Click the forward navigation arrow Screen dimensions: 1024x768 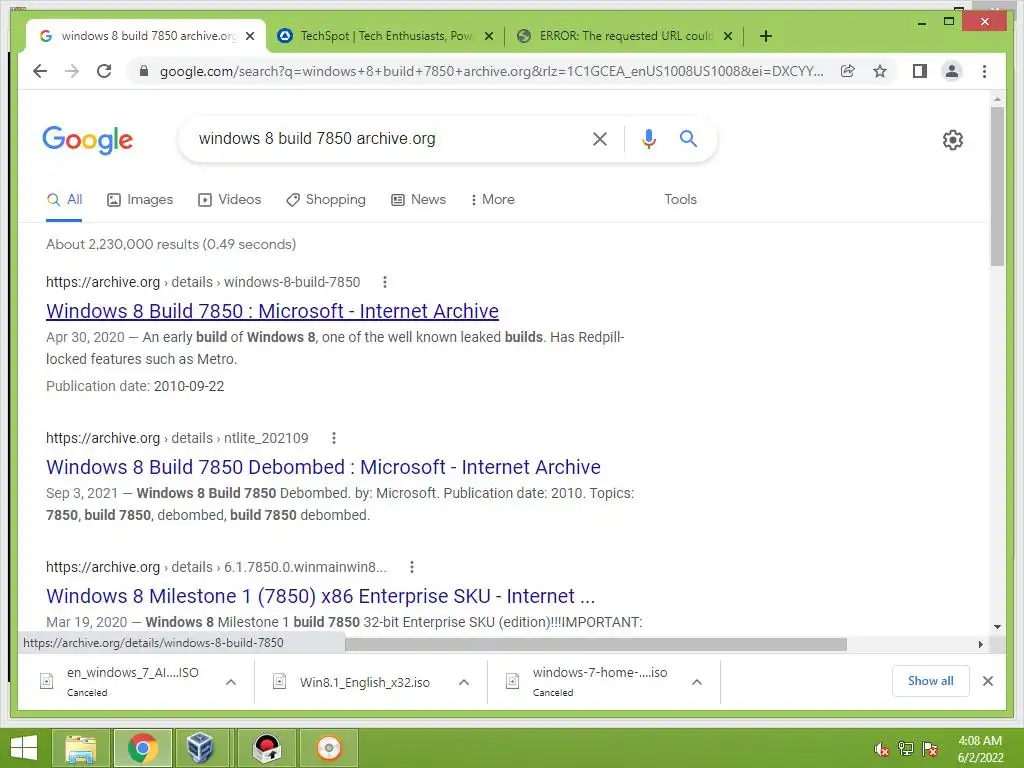(72, 71)
